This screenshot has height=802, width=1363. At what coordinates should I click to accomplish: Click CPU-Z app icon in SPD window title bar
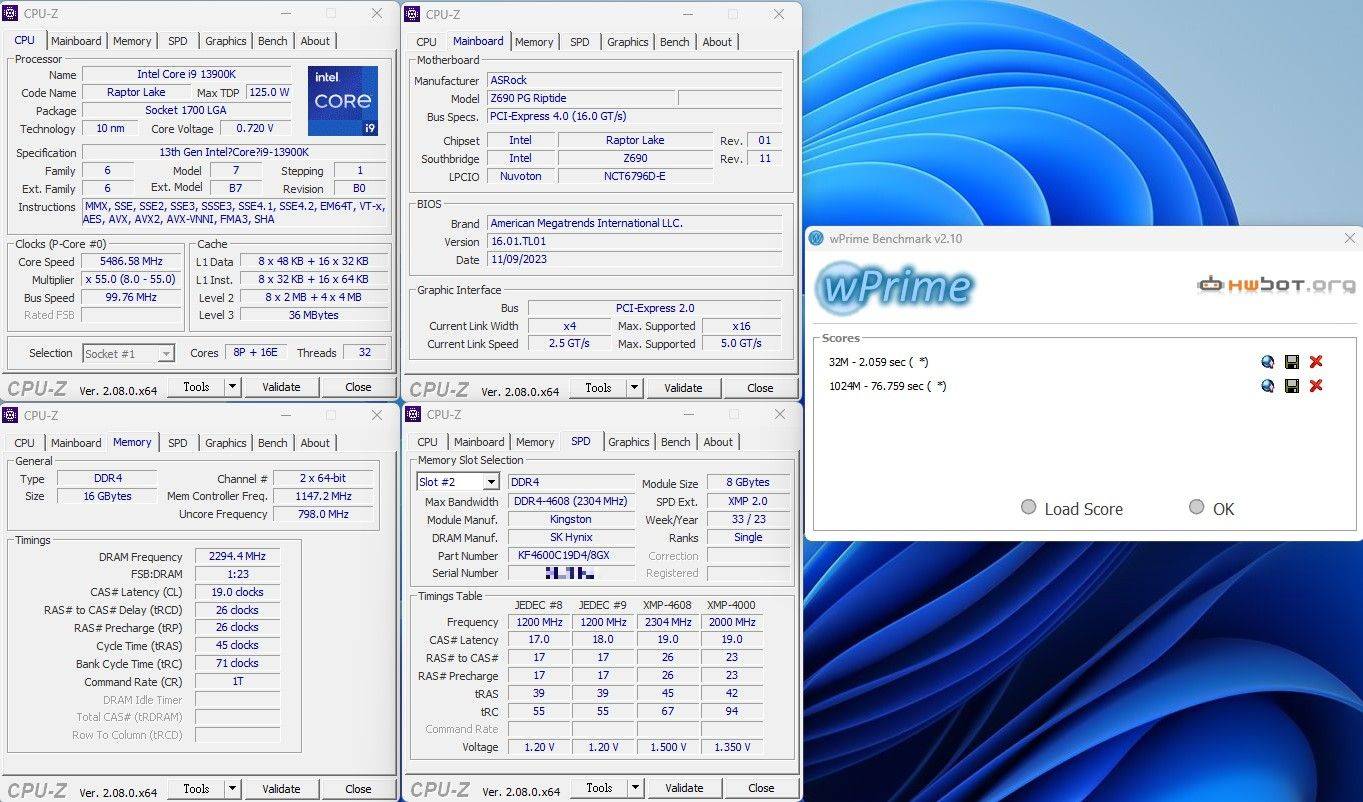click(412, 414)
